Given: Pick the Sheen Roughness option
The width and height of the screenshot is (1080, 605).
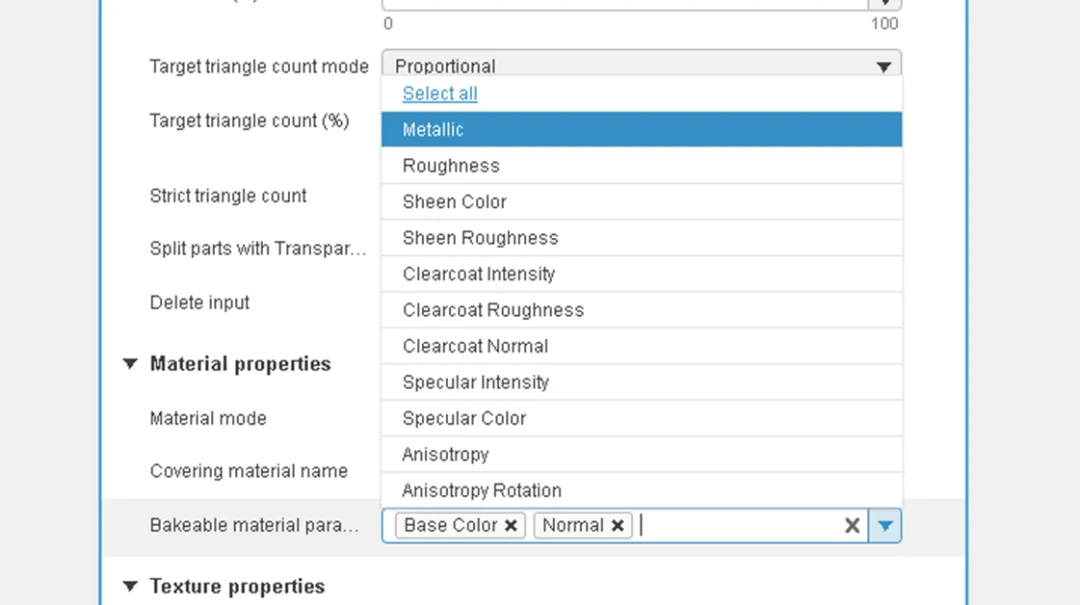Looking at the screenshot, I should coord(480,238).
